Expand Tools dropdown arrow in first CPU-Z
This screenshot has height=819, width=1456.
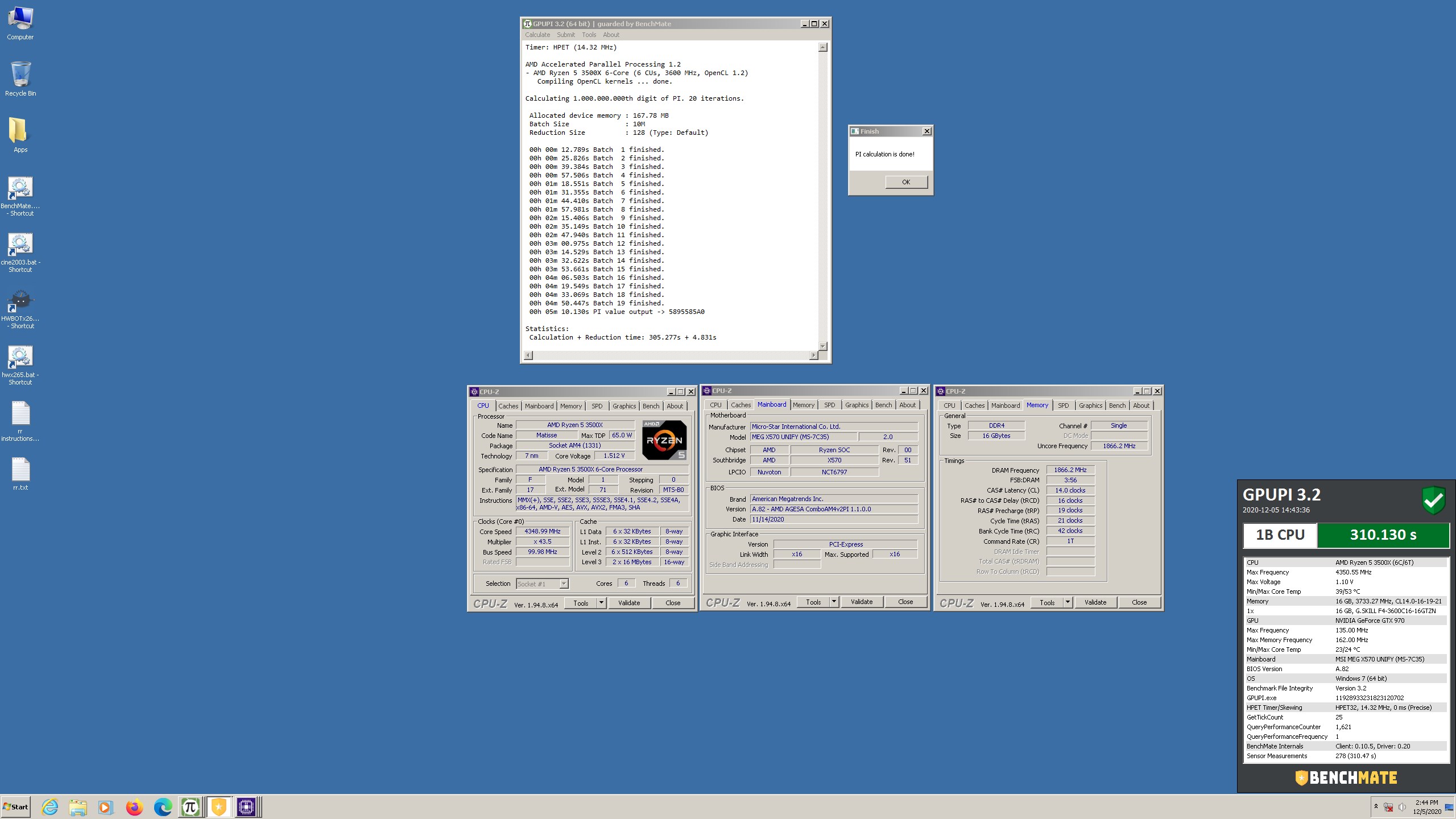click(601, 603)
